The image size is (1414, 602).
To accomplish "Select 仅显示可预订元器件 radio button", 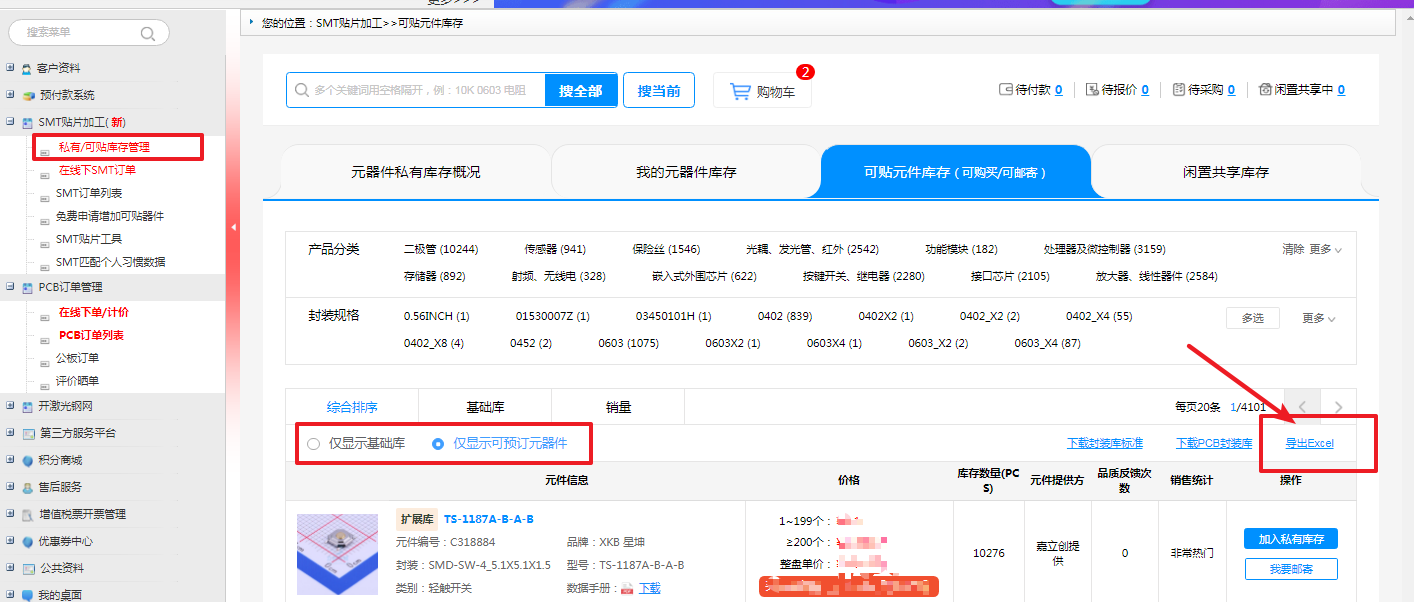I will click(438, 443).
